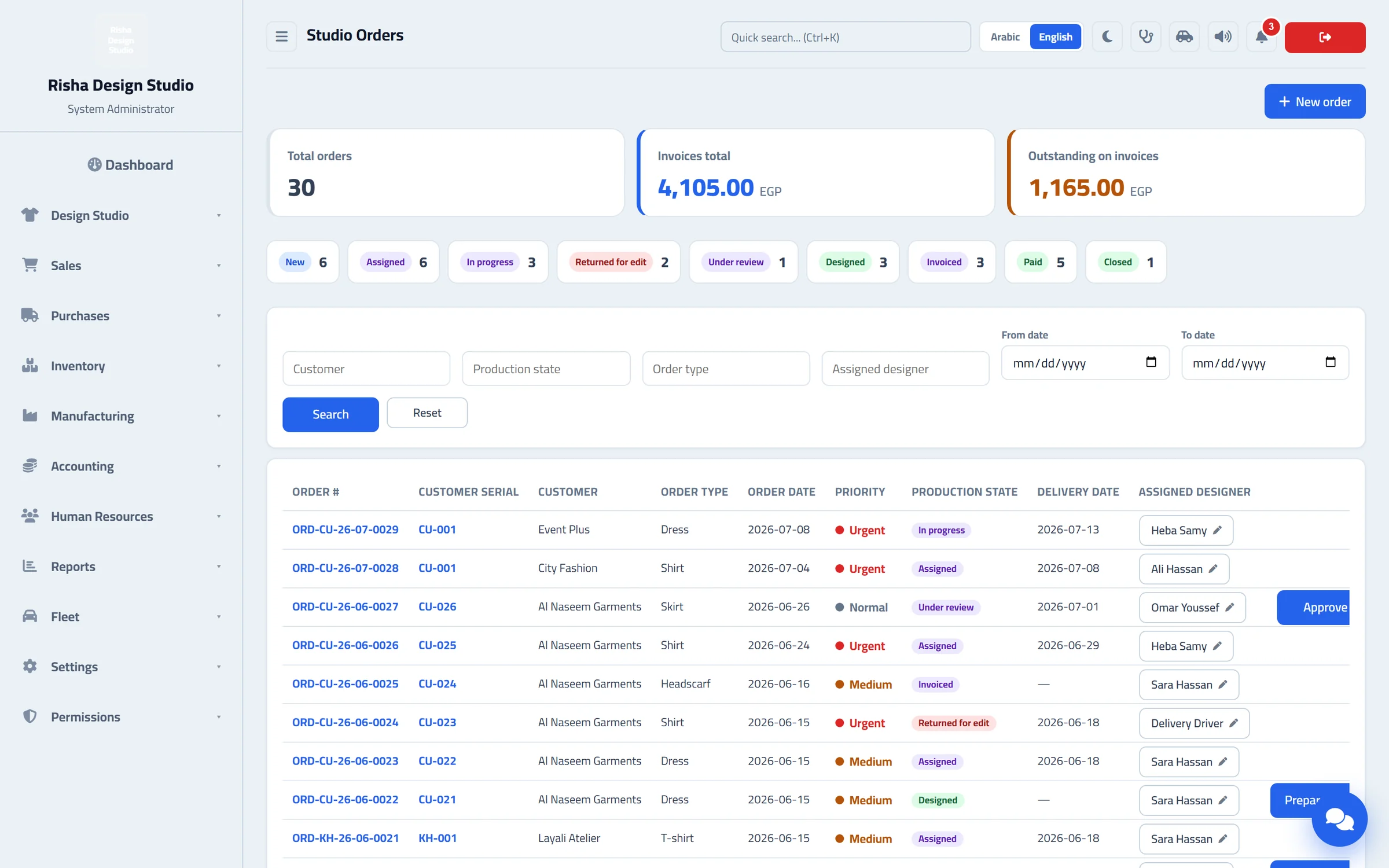Filter by the New status chip
This screenshot has width=1389, height=868.
pos(303,262)
